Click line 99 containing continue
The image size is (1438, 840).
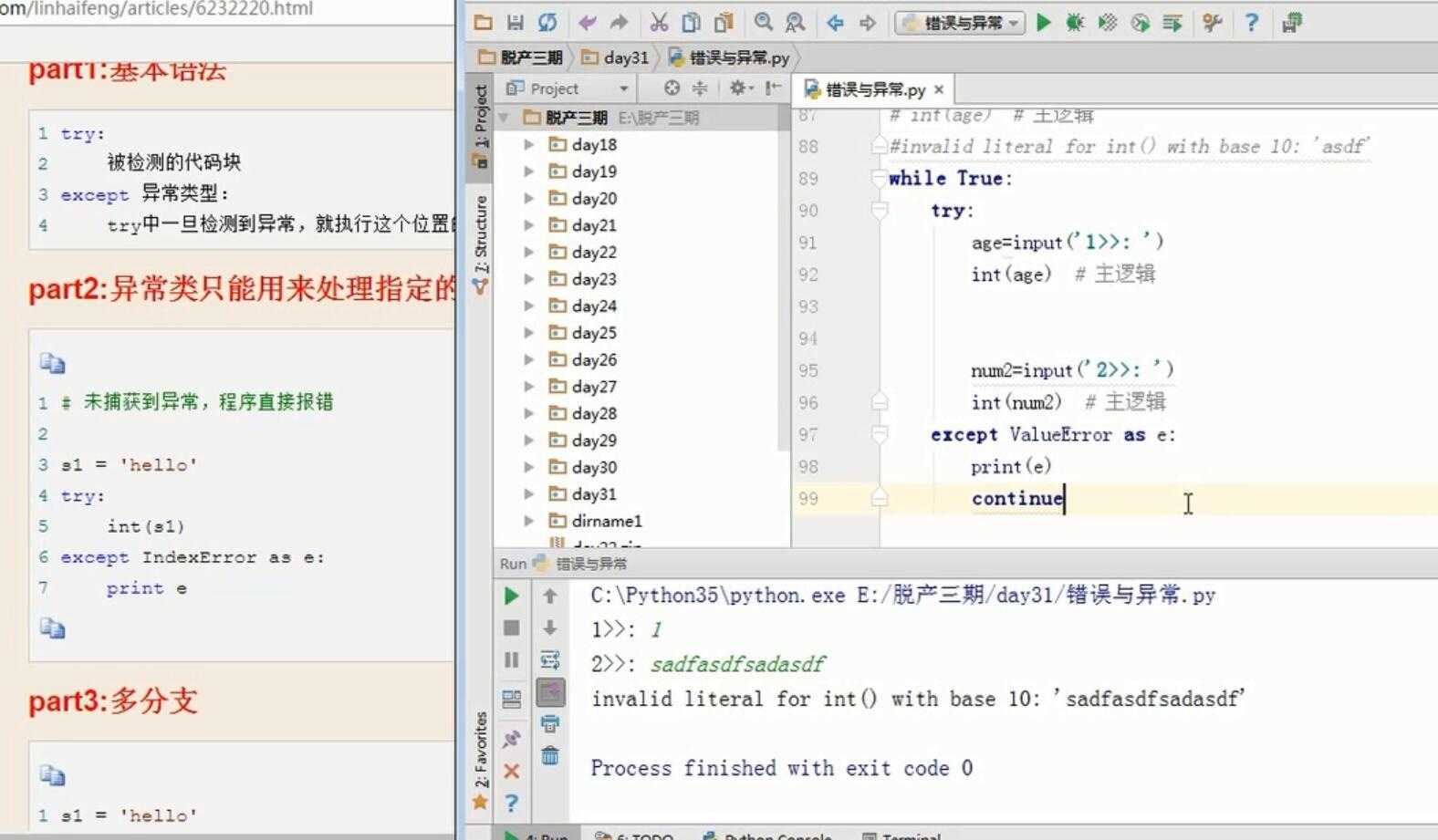(1113, 499)
